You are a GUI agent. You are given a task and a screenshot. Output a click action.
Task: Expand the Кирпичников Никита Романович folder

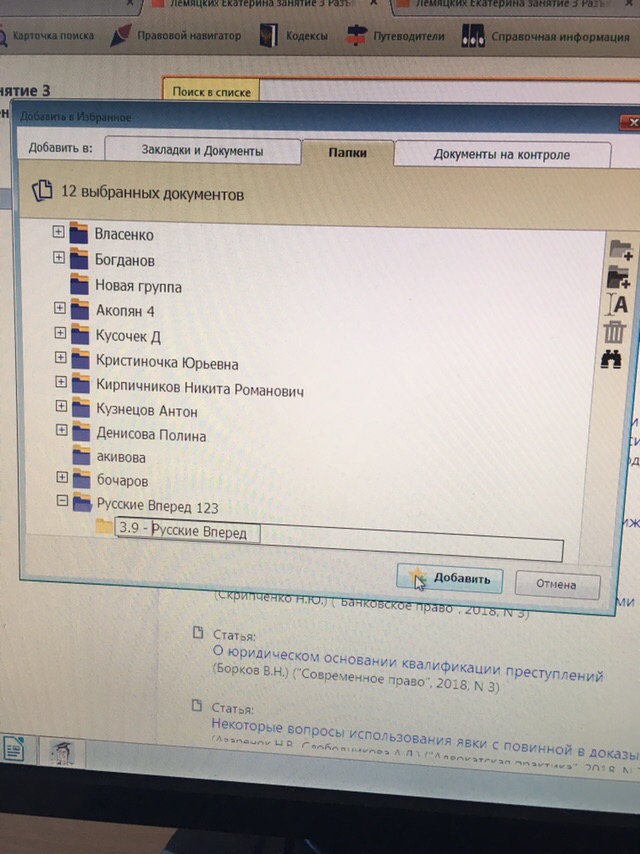coord(61,382)
